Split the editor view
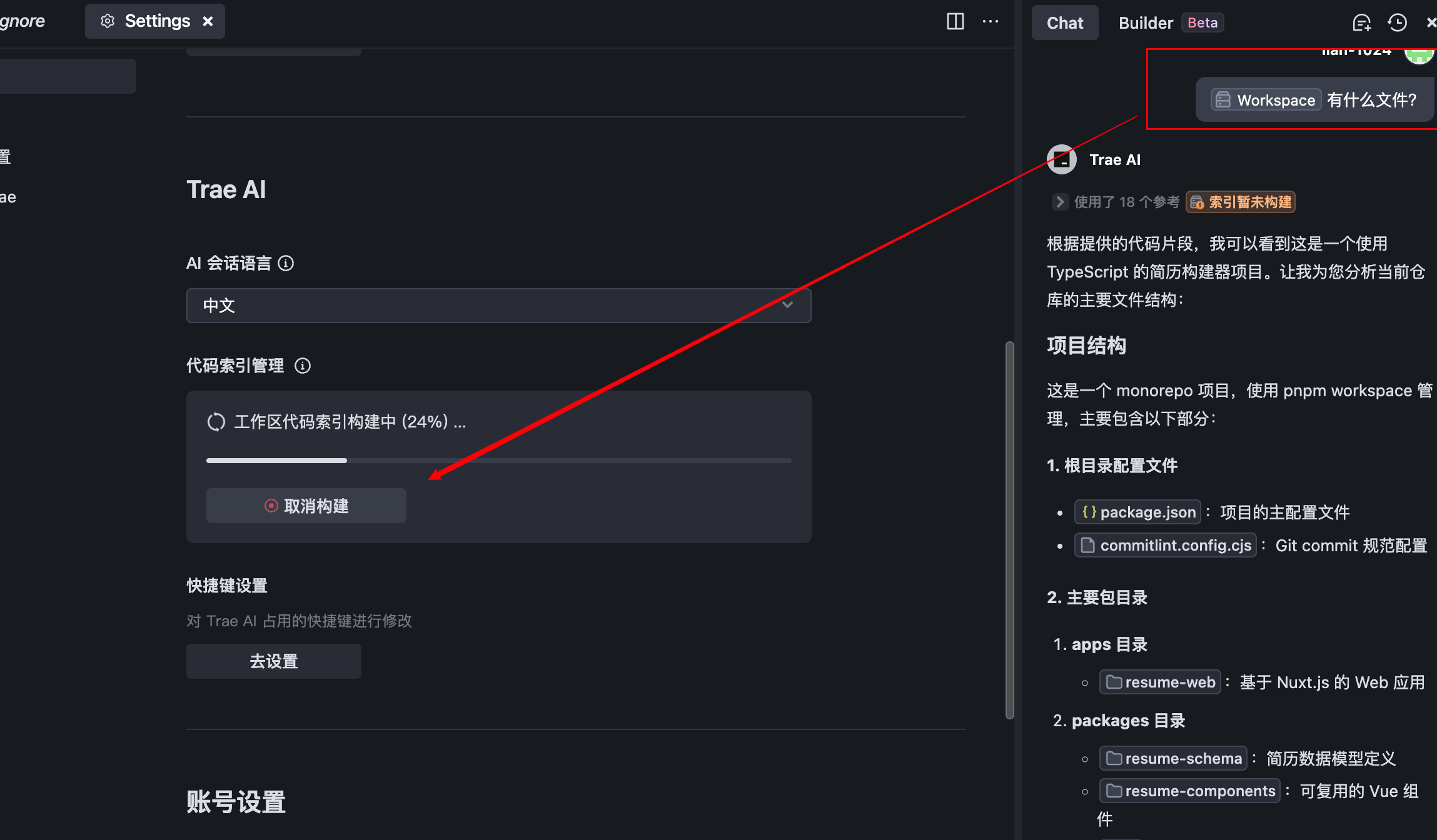The image size is (1437, 840). point(955,21)
